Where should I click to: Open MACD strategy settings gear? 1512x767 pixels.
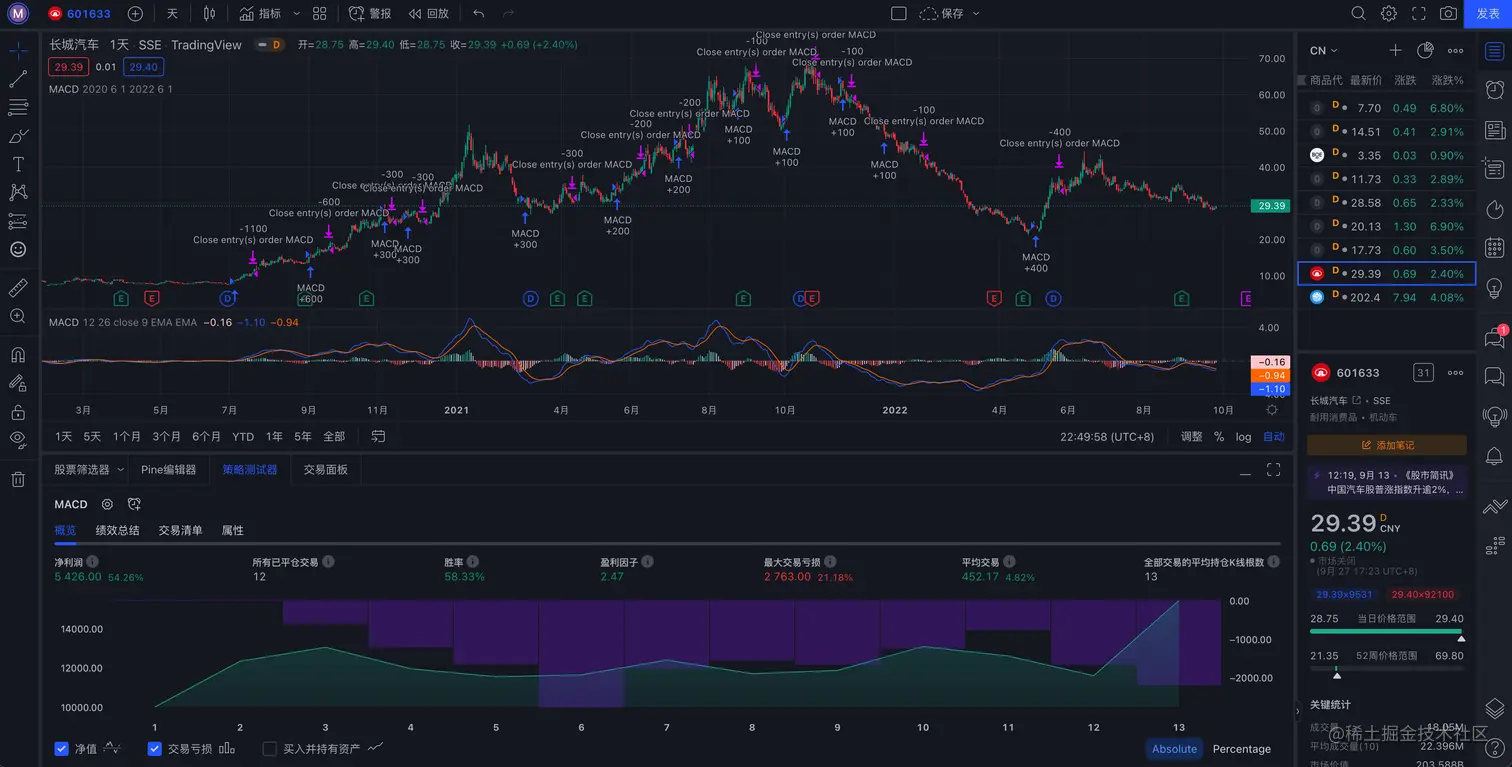click(x=107, y=504)
